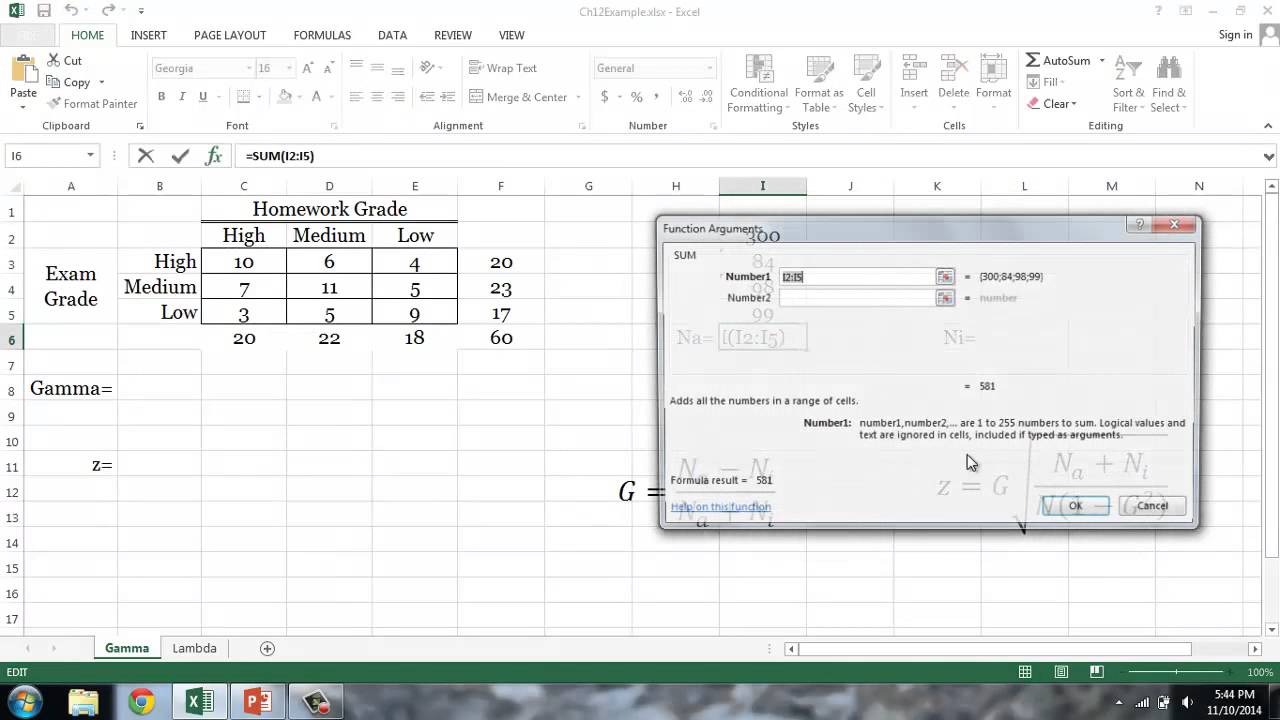
Task: Click the Insert Function fx icon
Action: click(213, 156)
